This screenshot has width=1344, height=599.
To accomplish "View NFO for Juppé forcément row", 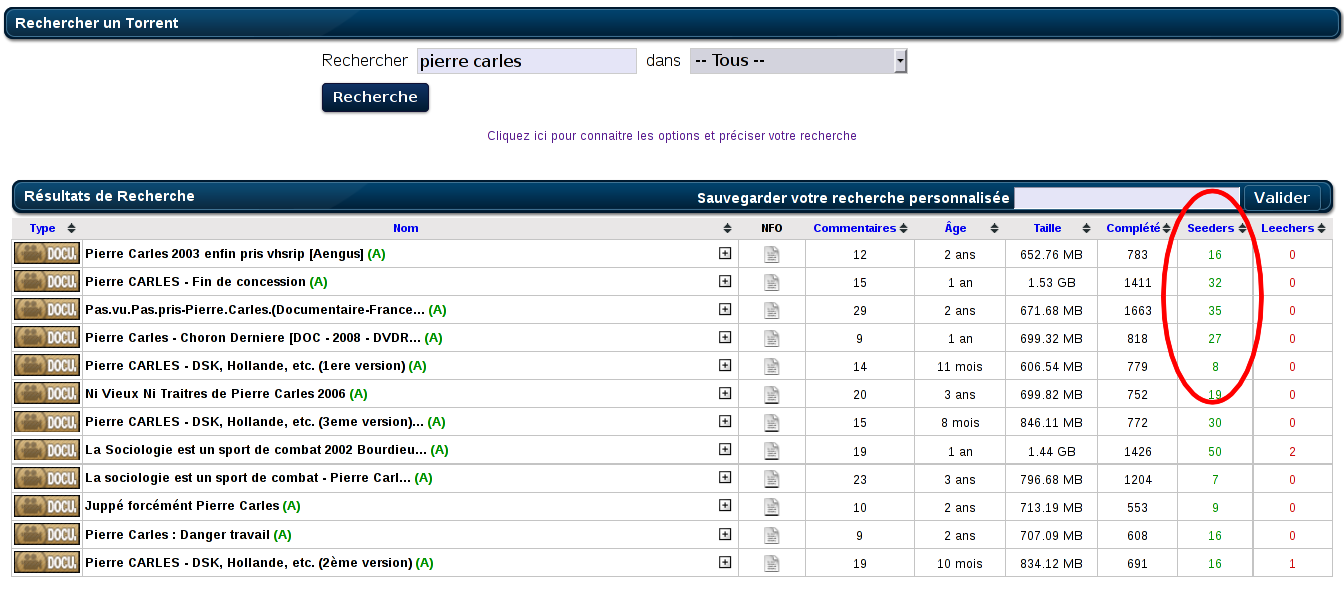I will click(x=771, y=507).
